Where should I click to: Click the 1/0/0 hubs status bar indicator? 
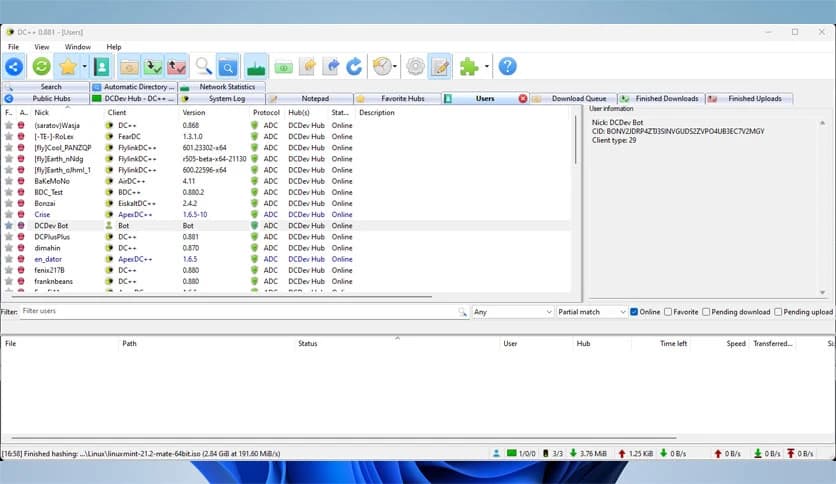pyautogui.click(x=521, y=454)
